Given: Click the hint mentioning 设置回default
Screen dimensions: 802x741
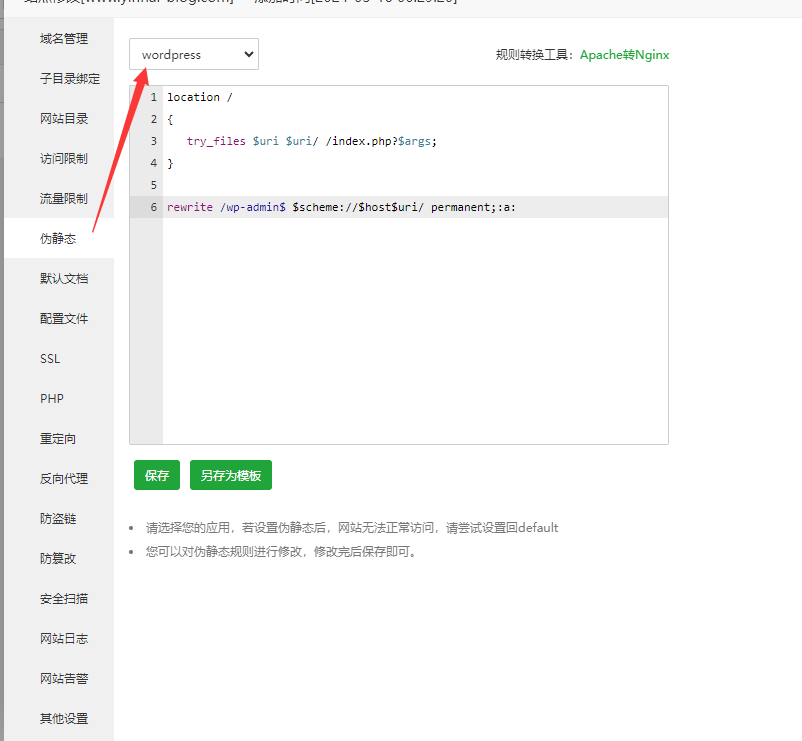Looking at the screenshot, I should point(352,528).
